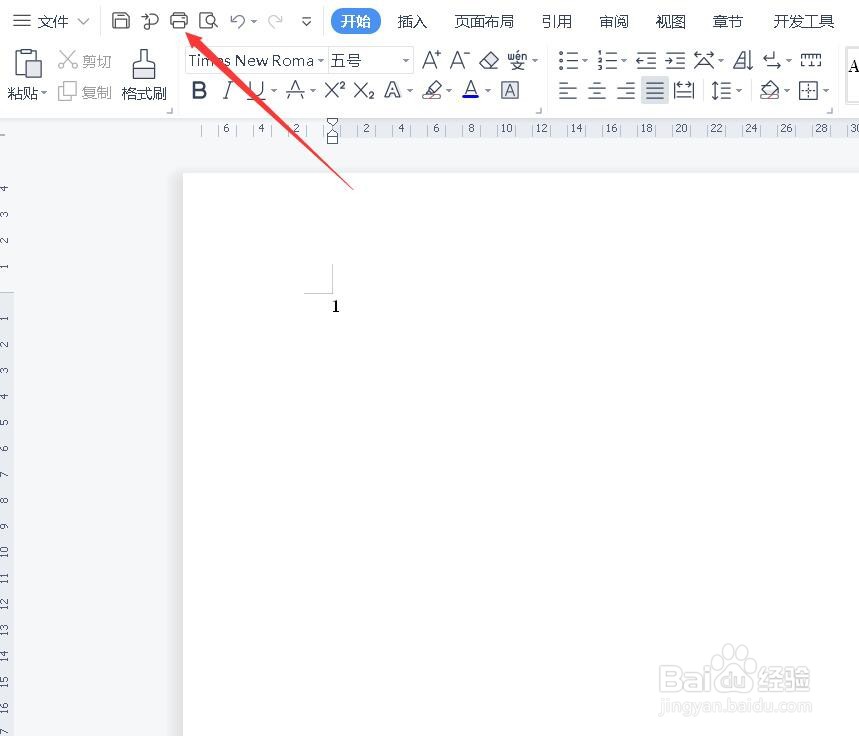Switch to the 插入 tab
The image size is (859, 736).
pos(412,21)
